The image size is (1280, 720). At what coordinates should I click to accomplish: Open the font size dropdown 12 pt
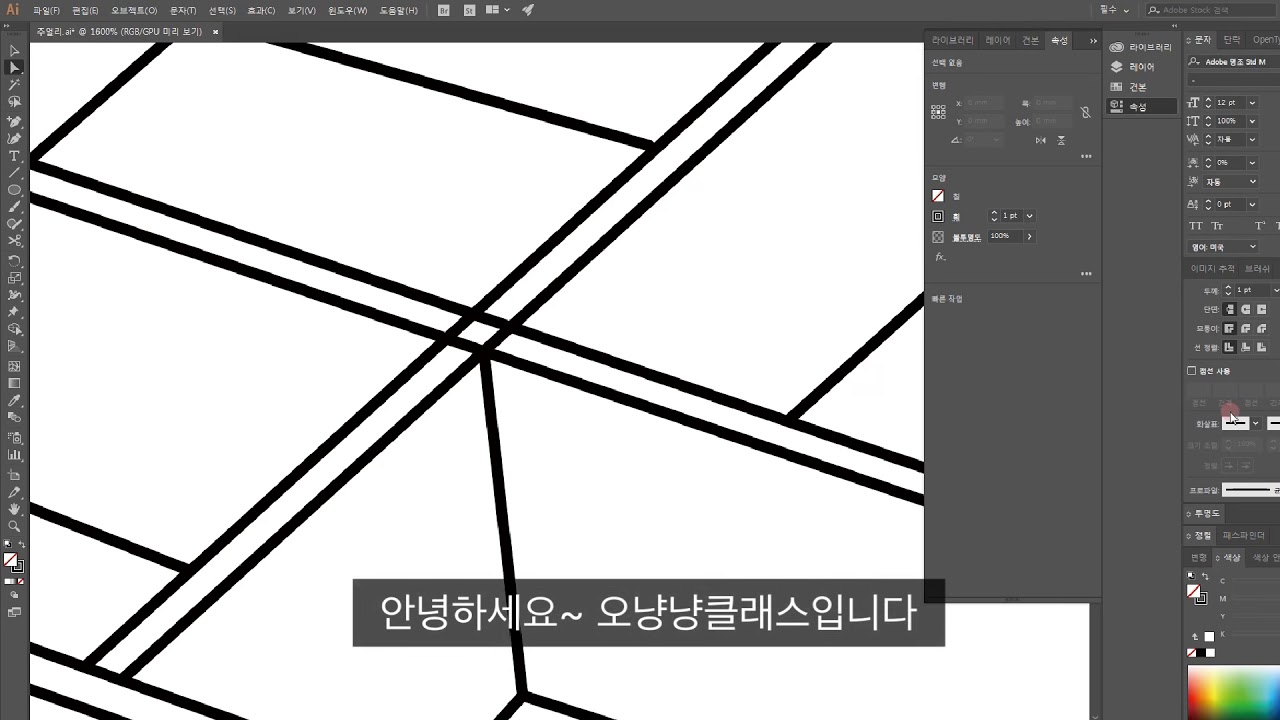[x=1252, y=103]
